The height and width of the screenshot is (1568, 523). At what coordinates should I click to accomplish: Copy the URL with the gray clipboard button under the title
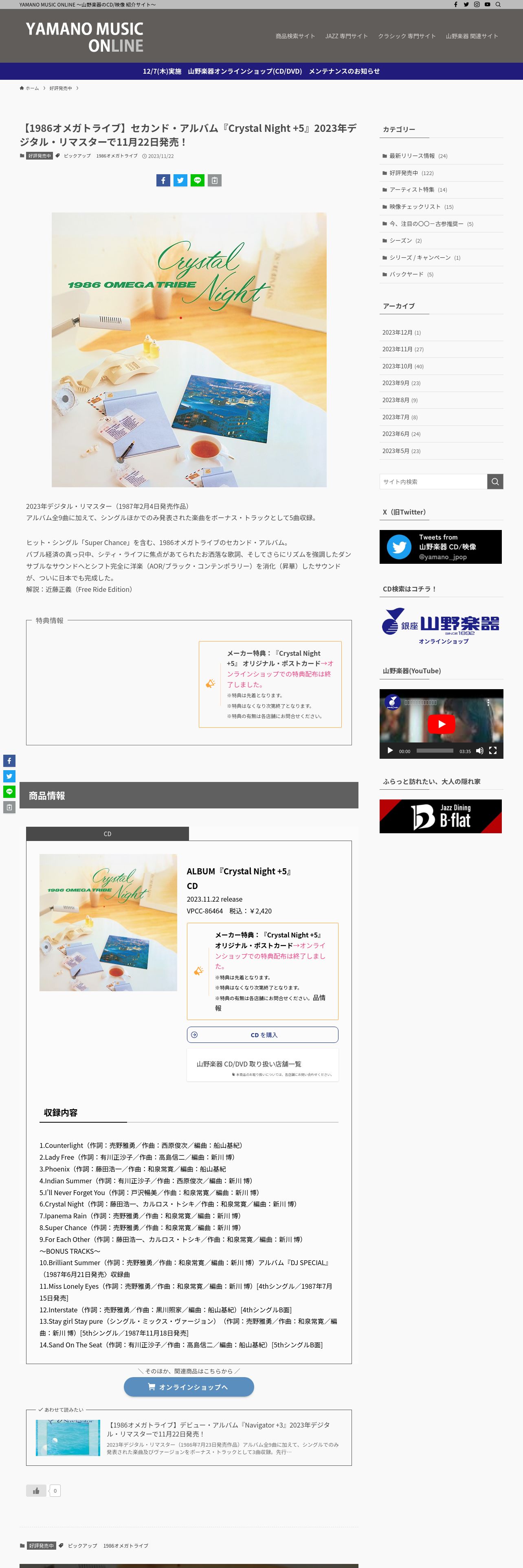pyautogui.click(x=214, y=180)
